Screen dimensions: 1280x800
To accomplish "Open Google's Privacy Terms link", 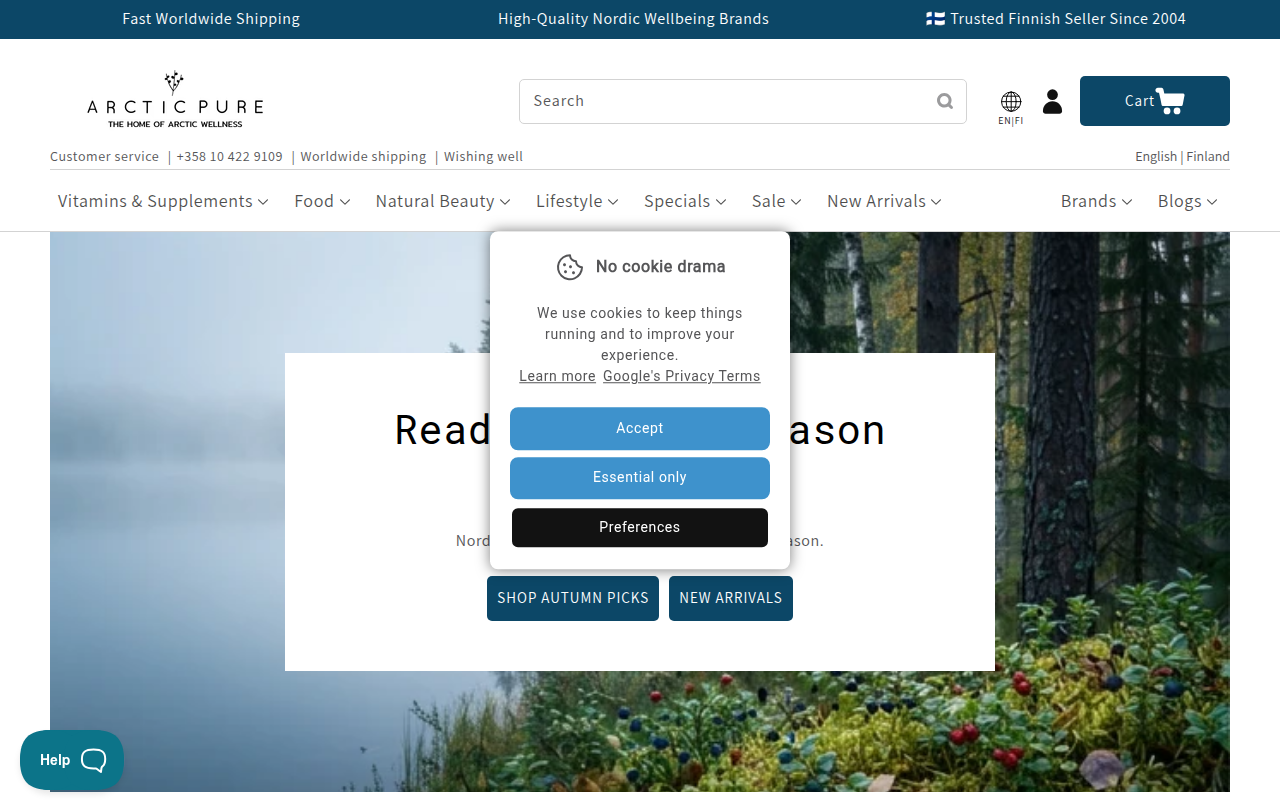I will coord(681,376).
